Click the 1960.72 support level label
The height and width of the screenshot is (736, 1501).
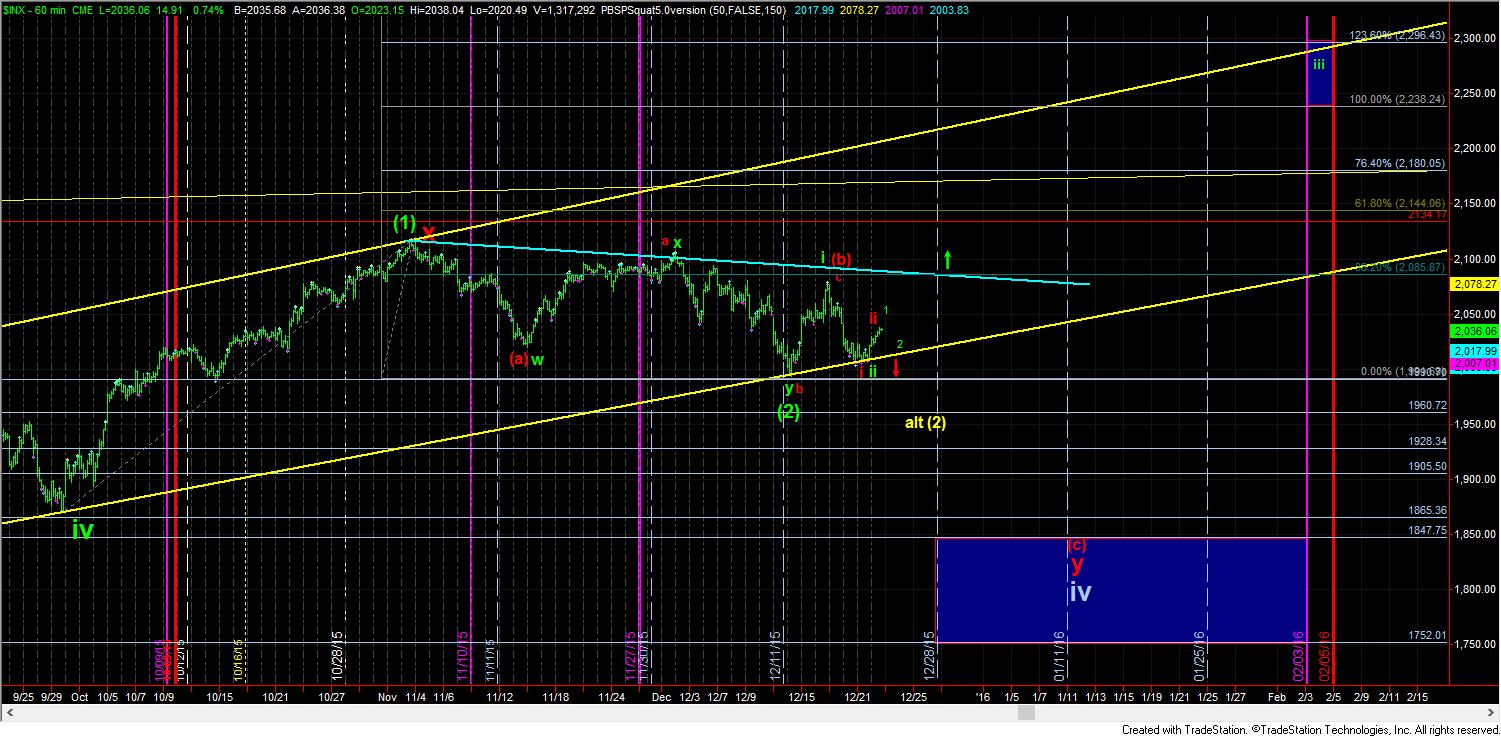click(1427, 406)
